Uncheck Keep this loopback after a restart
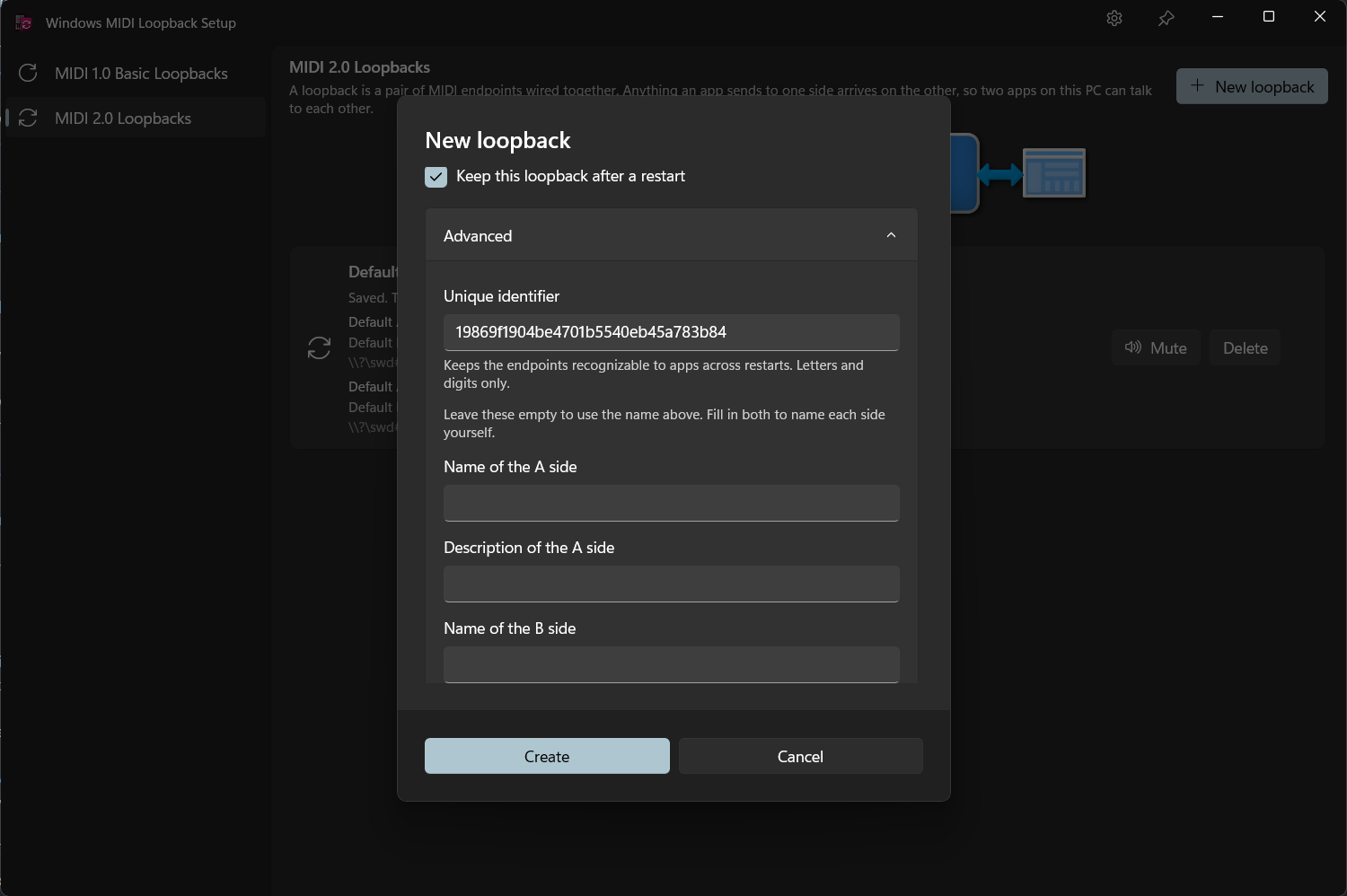Screen dimensions: 1347x896 [436, 177]
